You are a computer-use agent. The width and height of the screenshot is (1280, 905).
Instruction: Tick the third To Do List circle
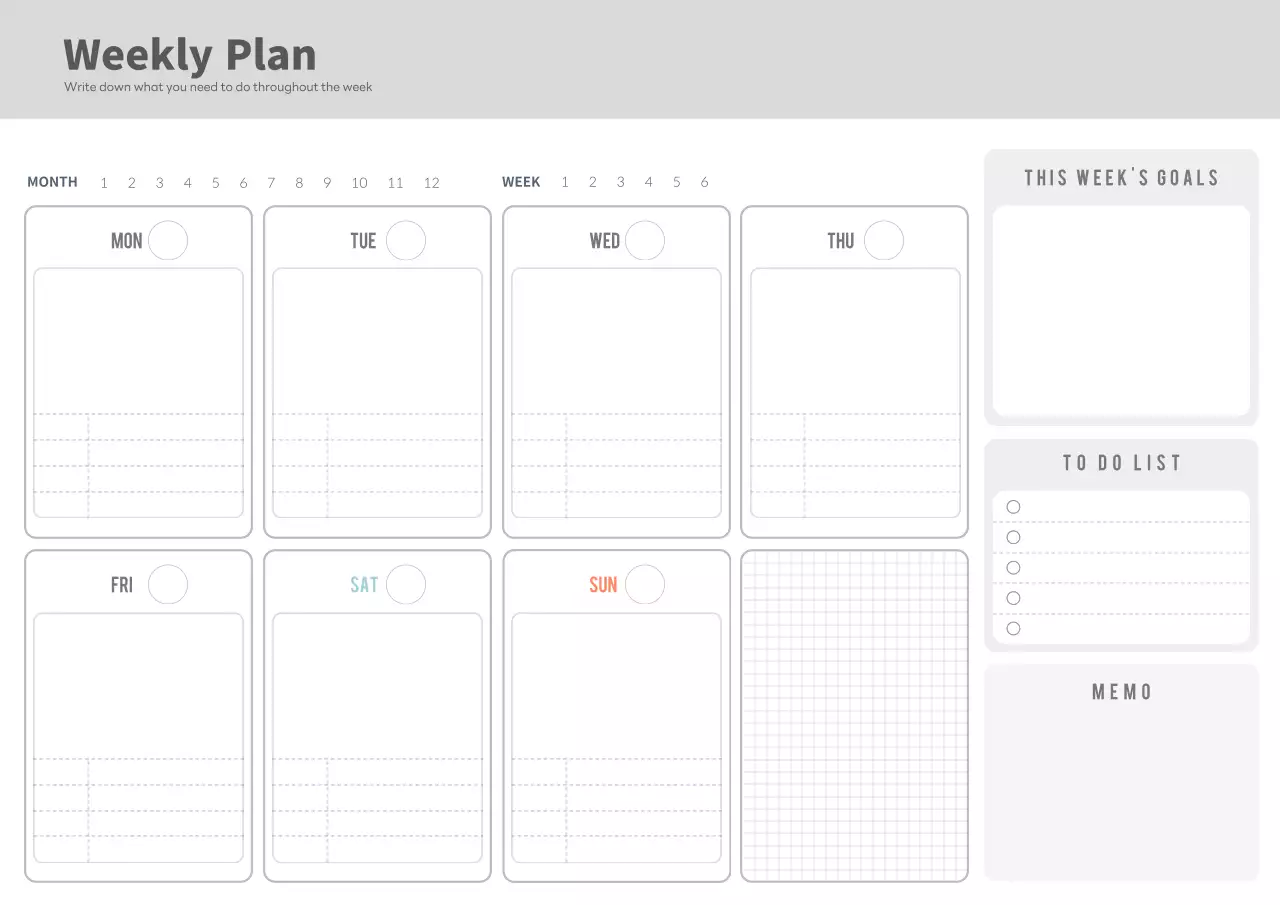[1013, 568]
